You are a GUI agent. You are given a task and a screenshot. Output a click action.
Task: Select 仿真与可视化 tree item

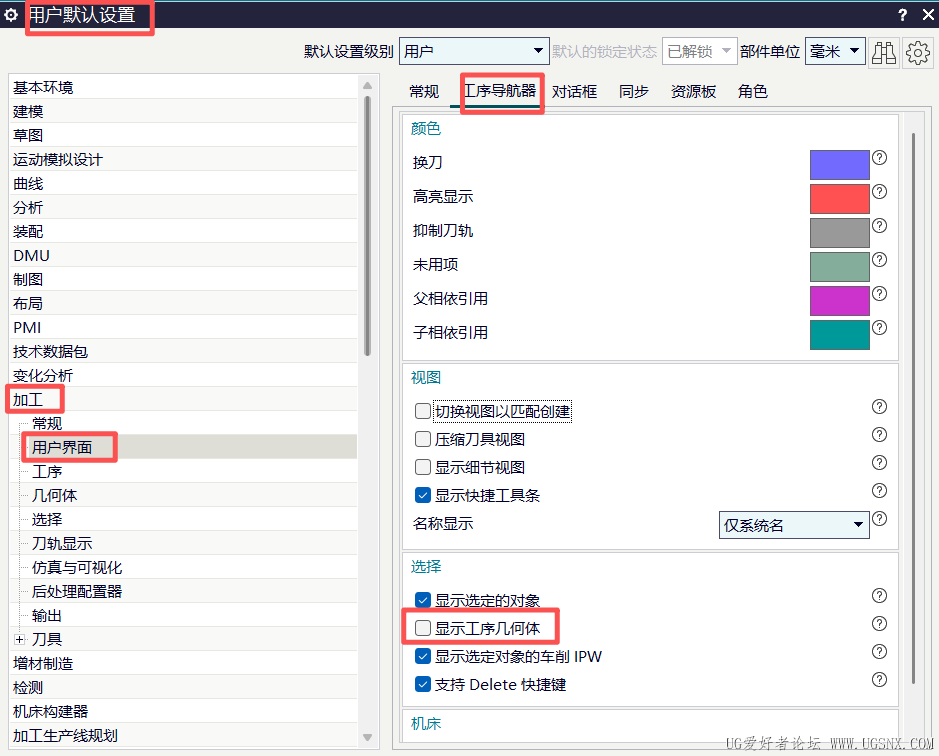(x=77, y=567)
